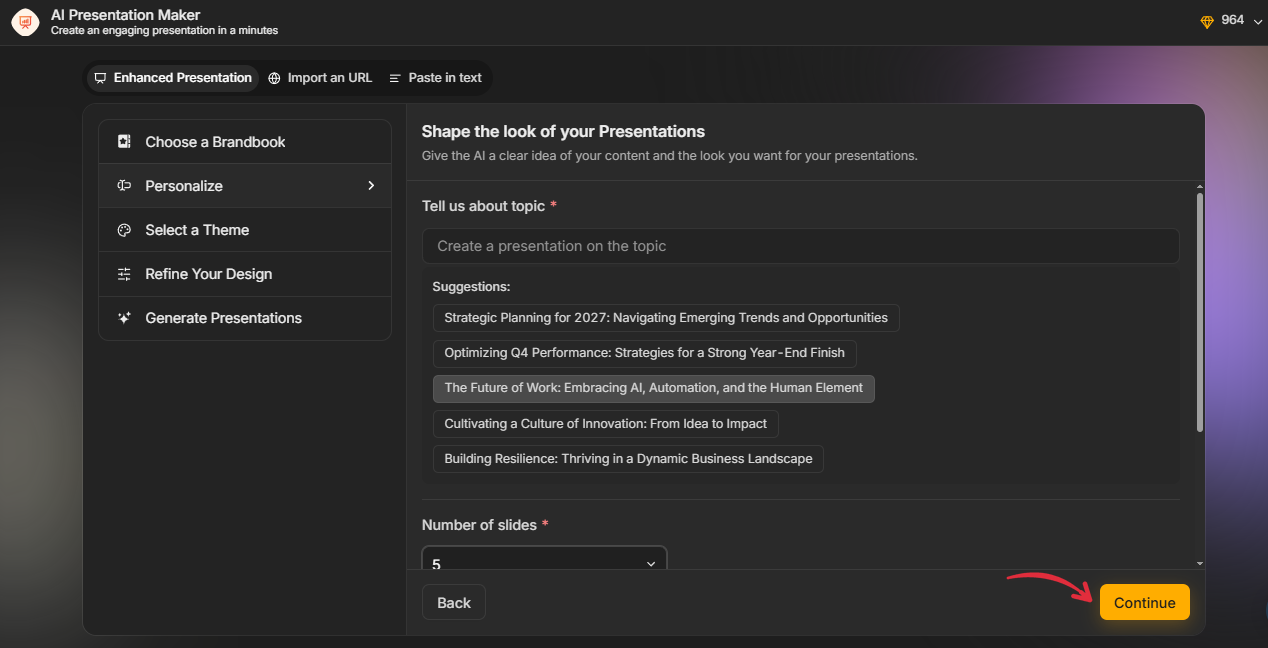The width and height of the screenshot is (1268, 648).
Task: Expand the credits dropdown chevron beside 964
Action: [x=1257, y=21]
